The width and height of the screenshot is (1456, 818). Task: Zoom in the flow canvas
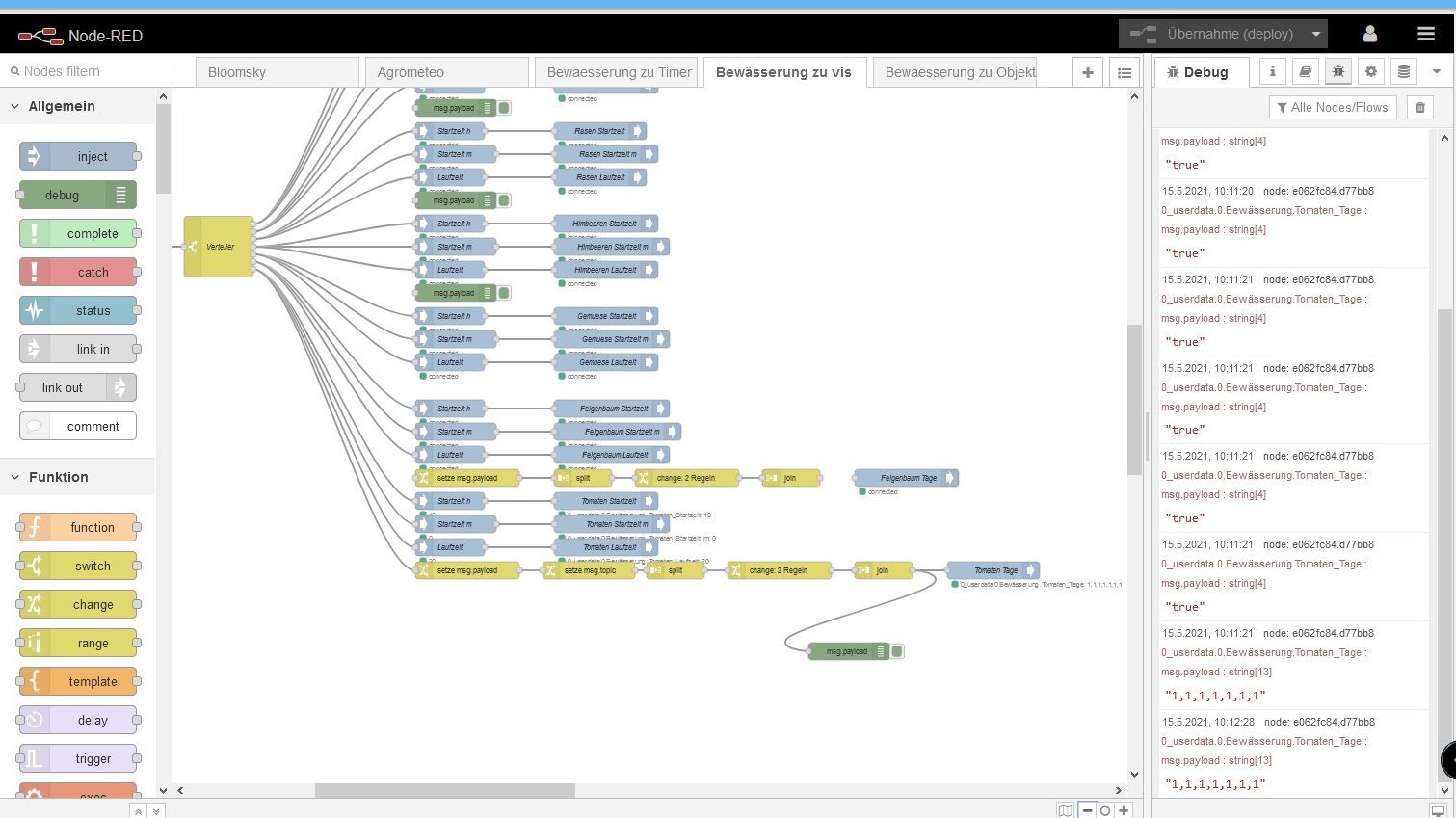point(1124,810)
